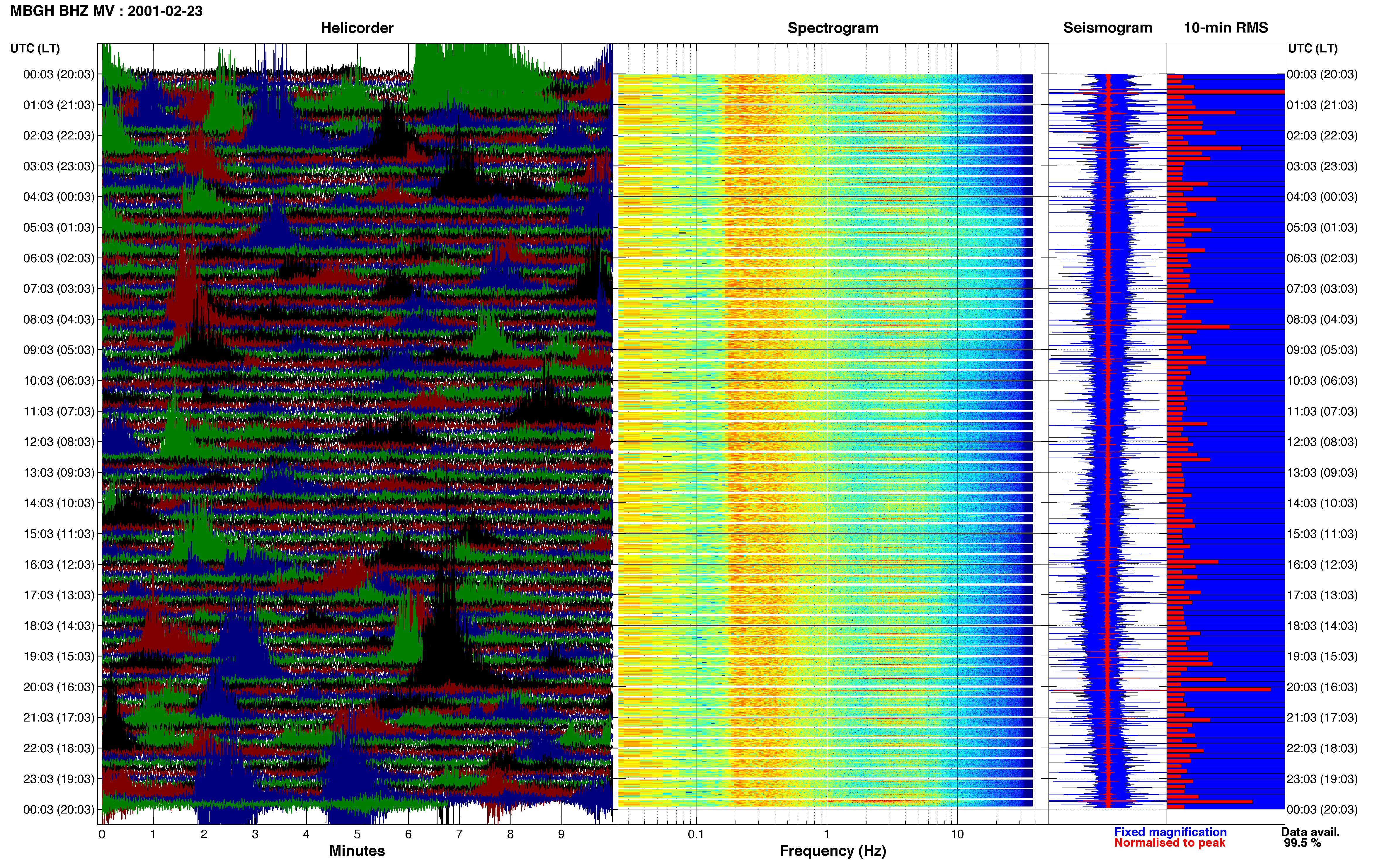Click the left 21:03 (17:03) time label
This screenshot has width=1389, height=868.
[x=59, y=718]
